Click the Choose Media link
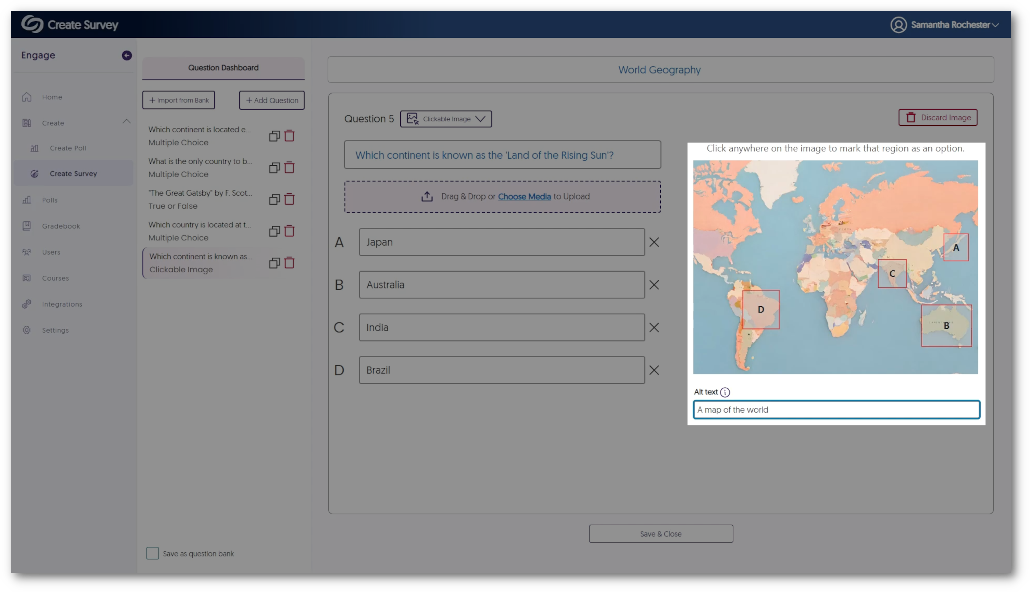This screenshot has height=592, width=1030. (x=524, y=197)
